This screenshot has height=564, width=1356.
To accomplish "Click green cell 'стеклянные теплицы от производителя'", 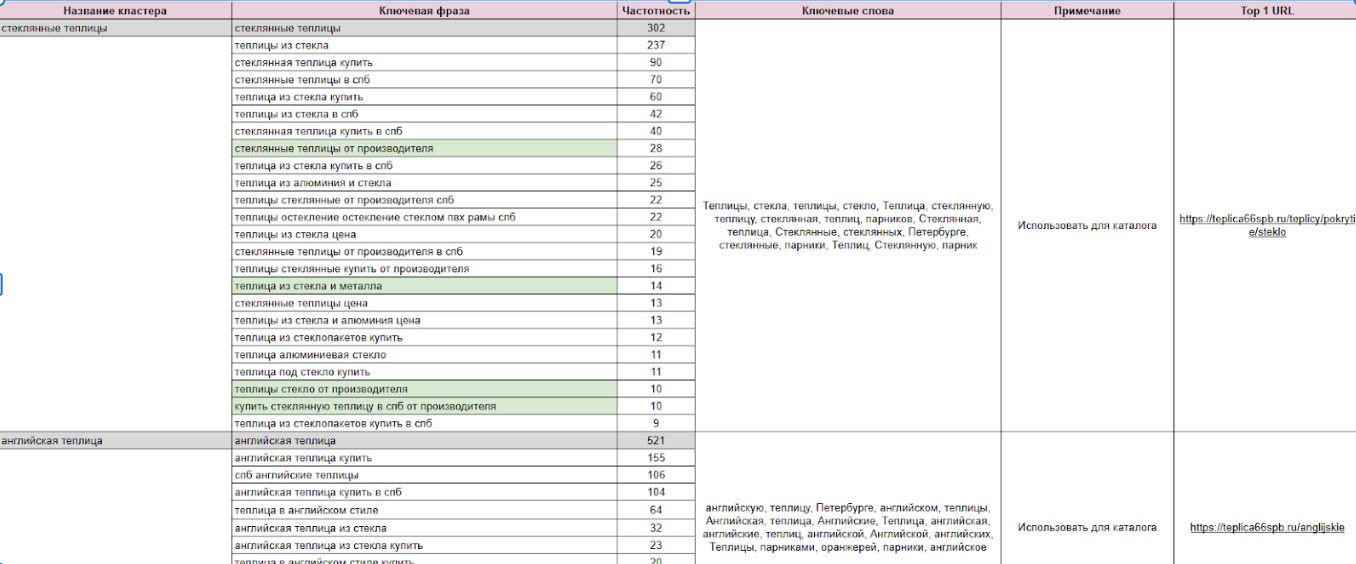I will [424, 148].
